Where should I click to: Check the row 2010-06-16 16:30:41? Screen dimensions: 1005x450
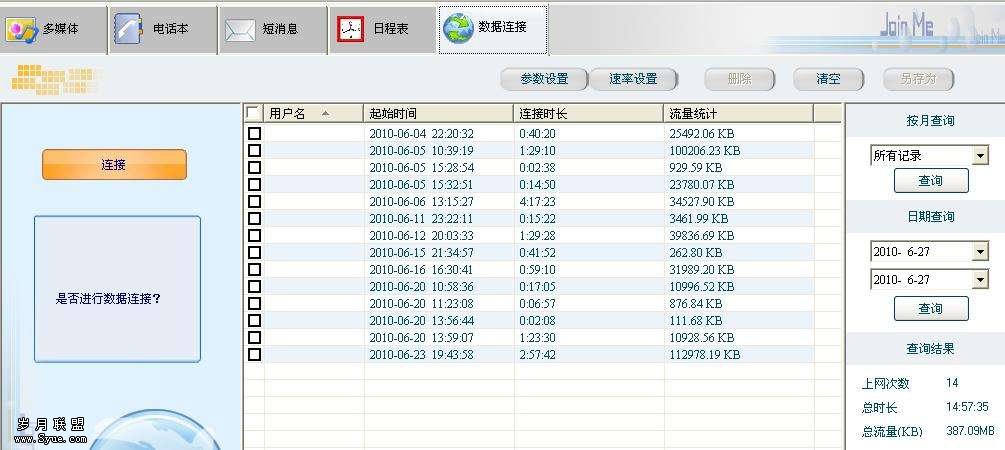[254, 269]
